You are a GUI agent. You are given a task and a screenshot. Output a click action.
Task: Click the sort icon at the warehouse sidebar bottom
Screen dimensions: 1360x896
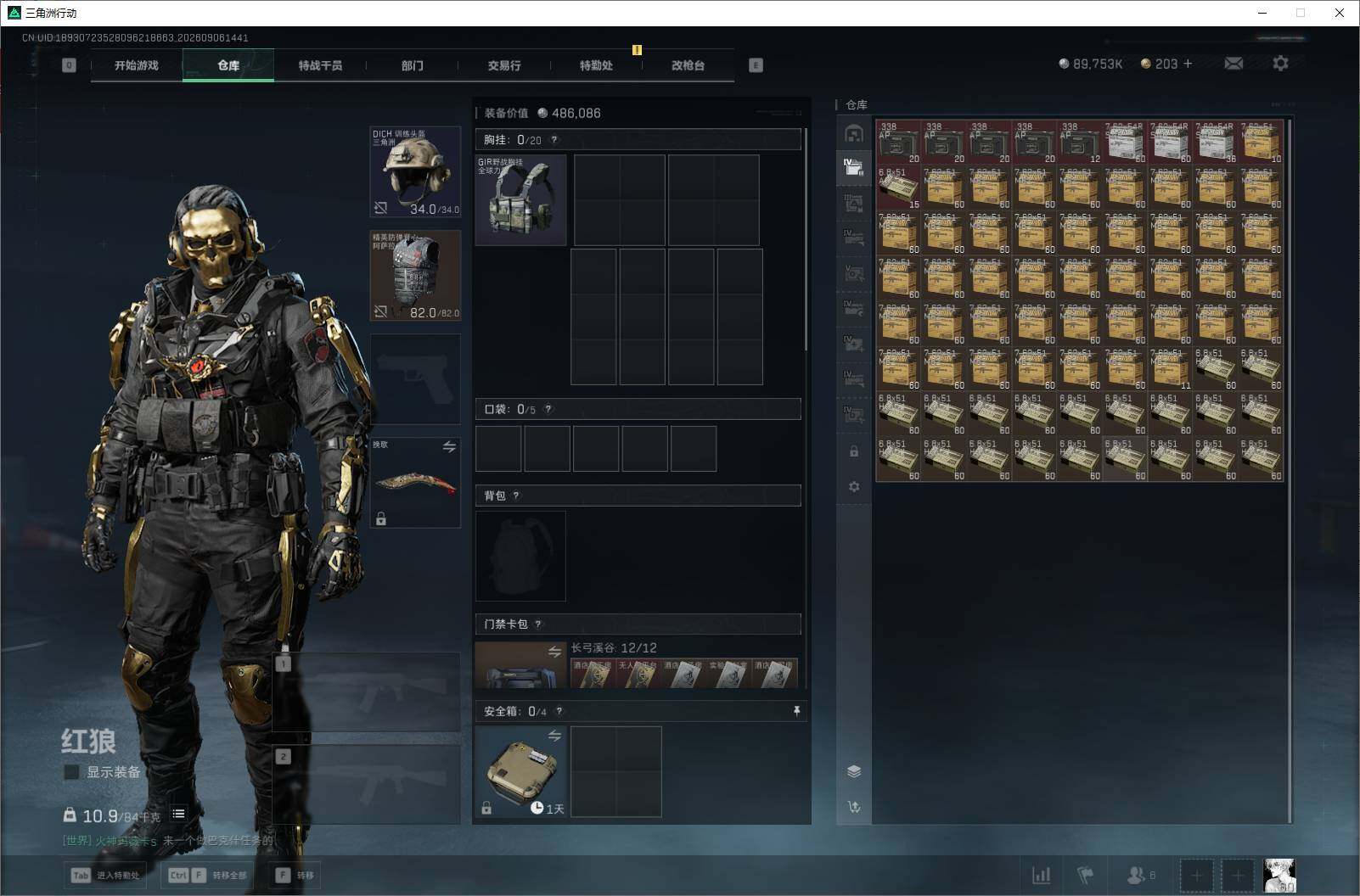point(854,807)
